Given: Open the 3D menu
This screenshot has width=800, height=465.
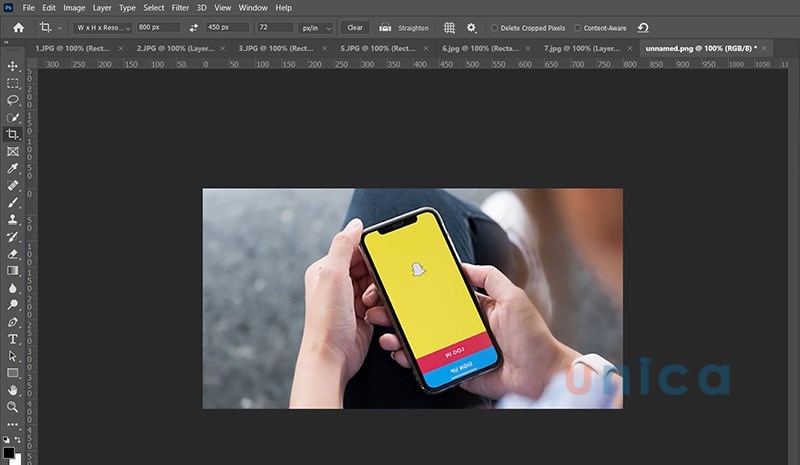Looking at the screenshot, I should 202,8.
